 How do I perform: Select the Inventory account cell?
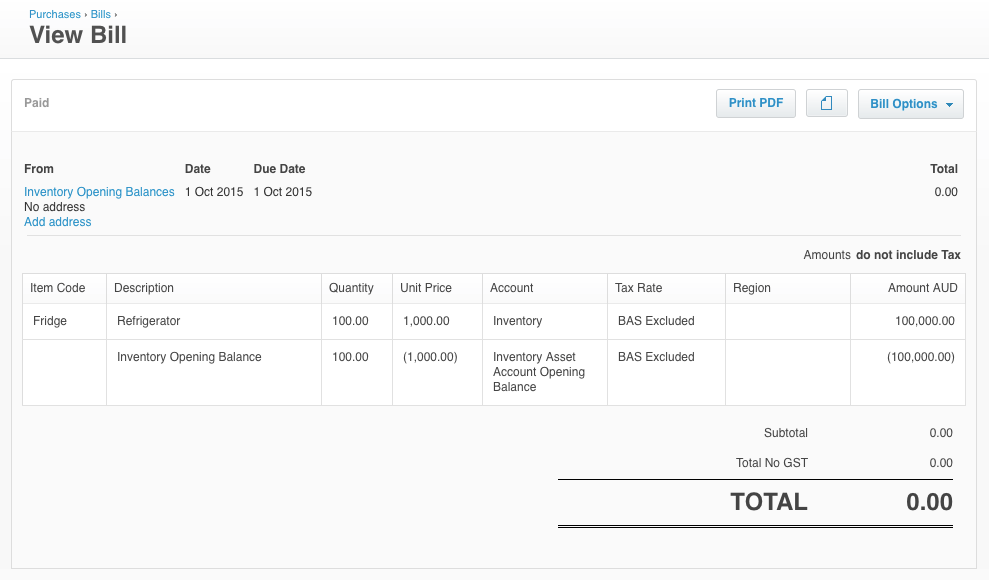point(517,321)
